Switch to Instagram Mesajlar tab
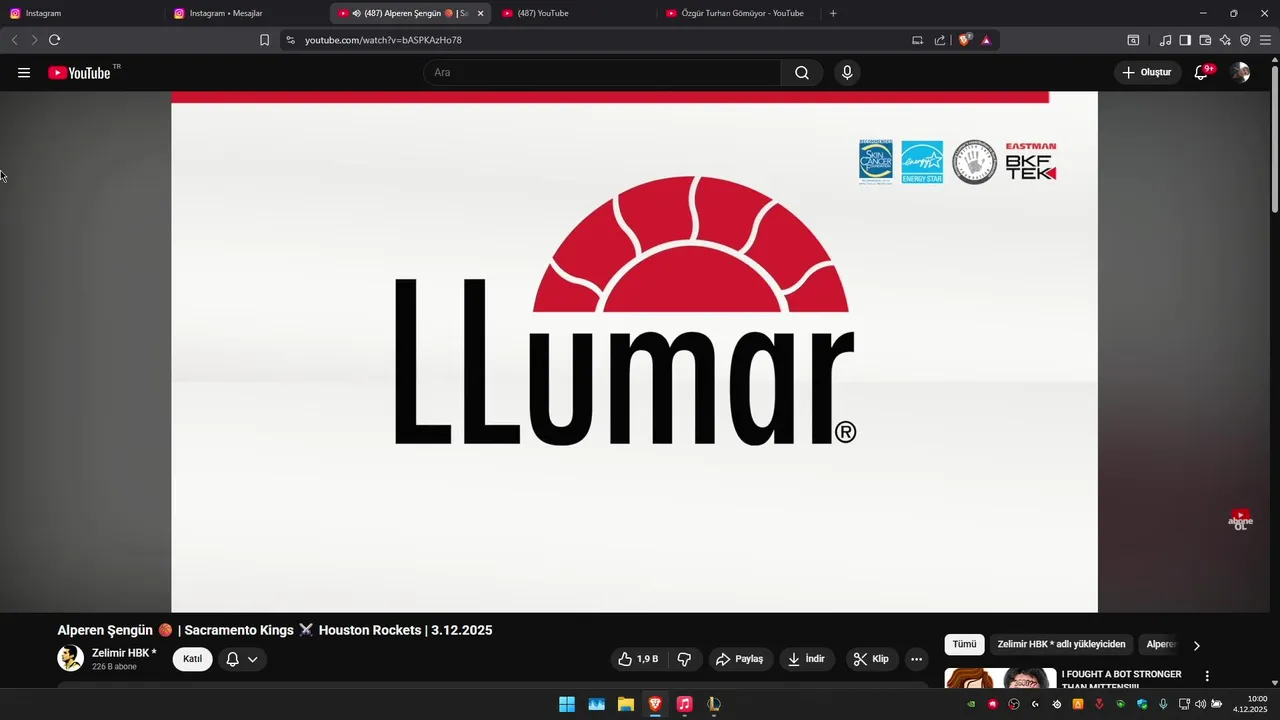Image resolution: width=1280 pixels, height=720 pixels. coord(246,13)
